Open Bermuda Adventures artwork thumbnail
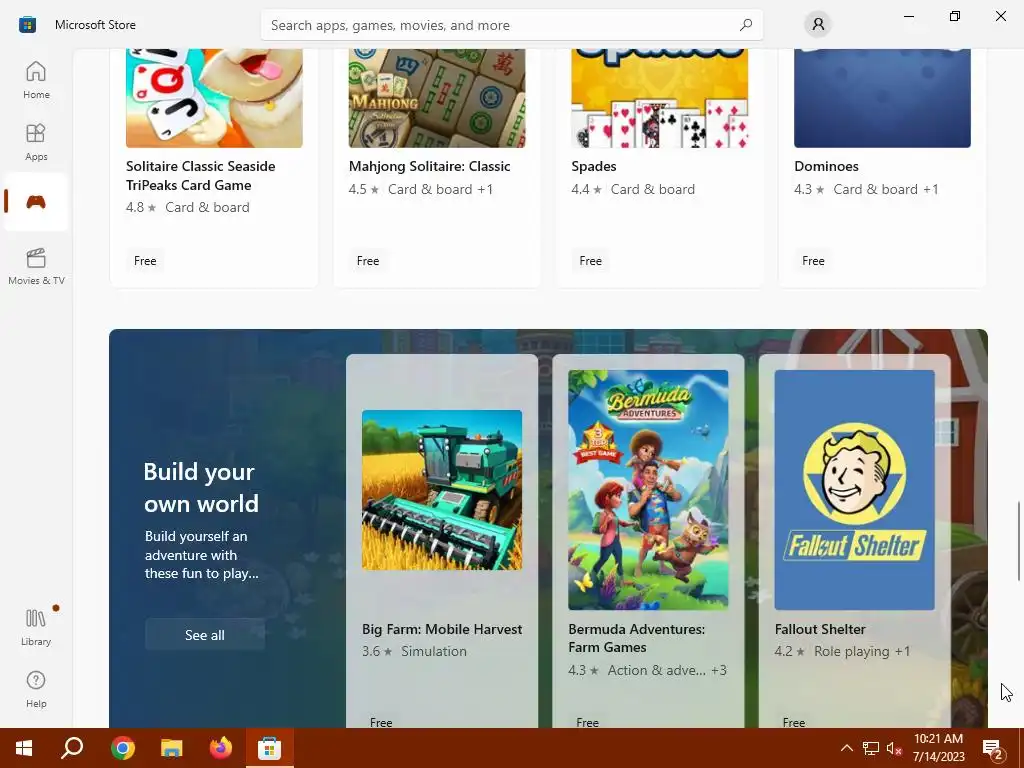Screen dimensions: 1024x768 [x=648, y=490]
